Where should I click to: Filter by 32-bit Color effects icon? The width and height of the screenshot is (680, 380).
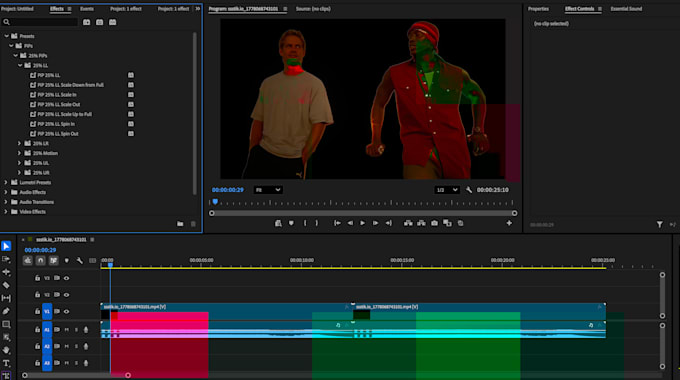100,22
